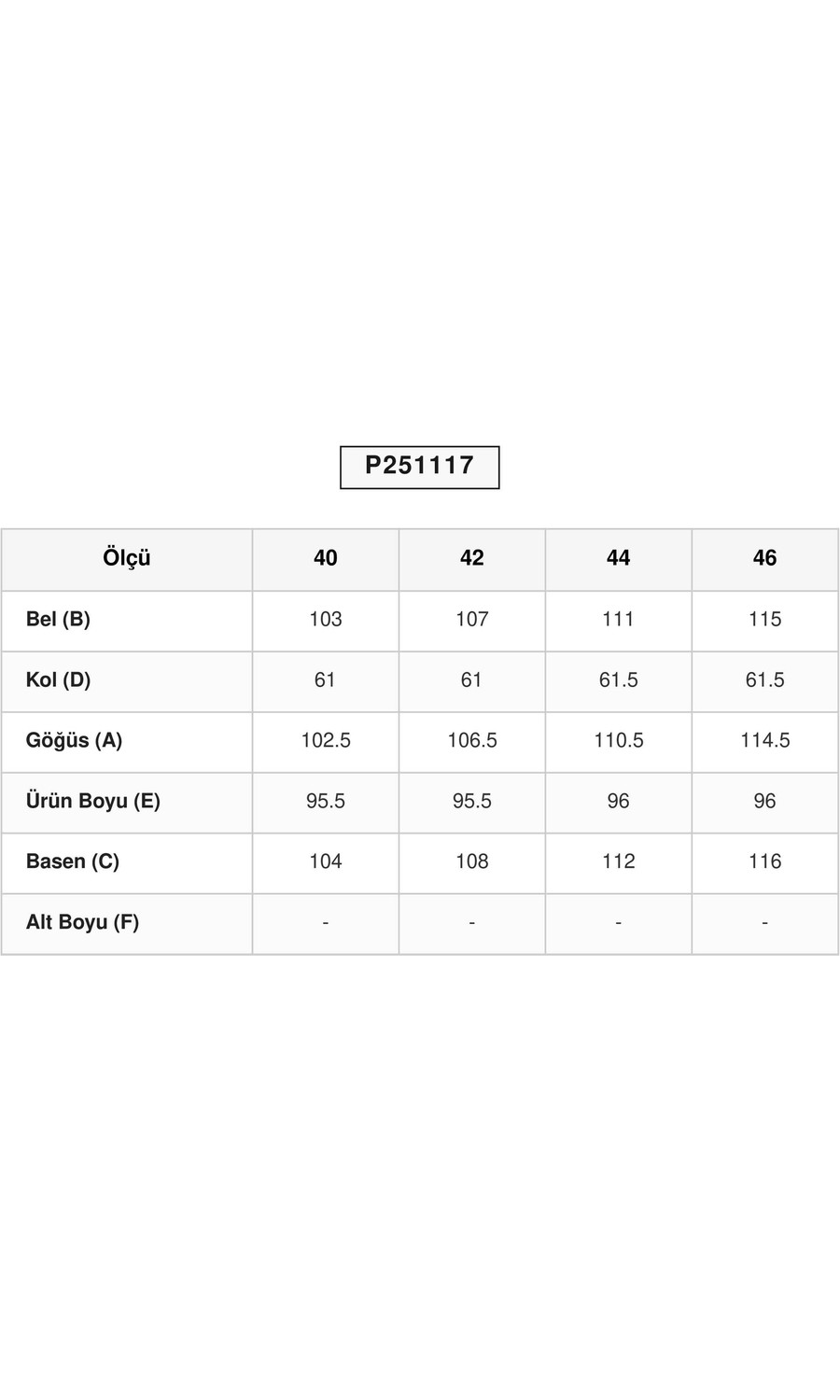
Task: Select the Basen (C) row label
Action: 72,862
